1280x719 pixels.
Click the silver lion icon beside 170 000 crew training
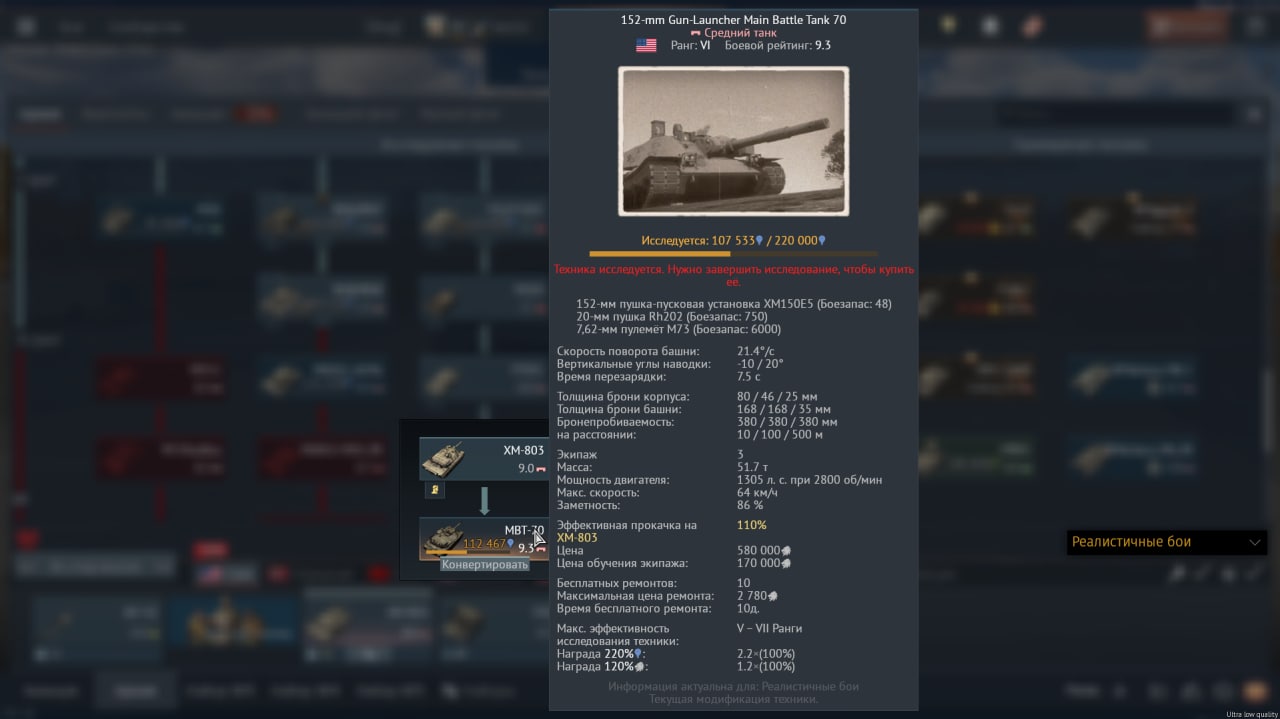[785, 564]
